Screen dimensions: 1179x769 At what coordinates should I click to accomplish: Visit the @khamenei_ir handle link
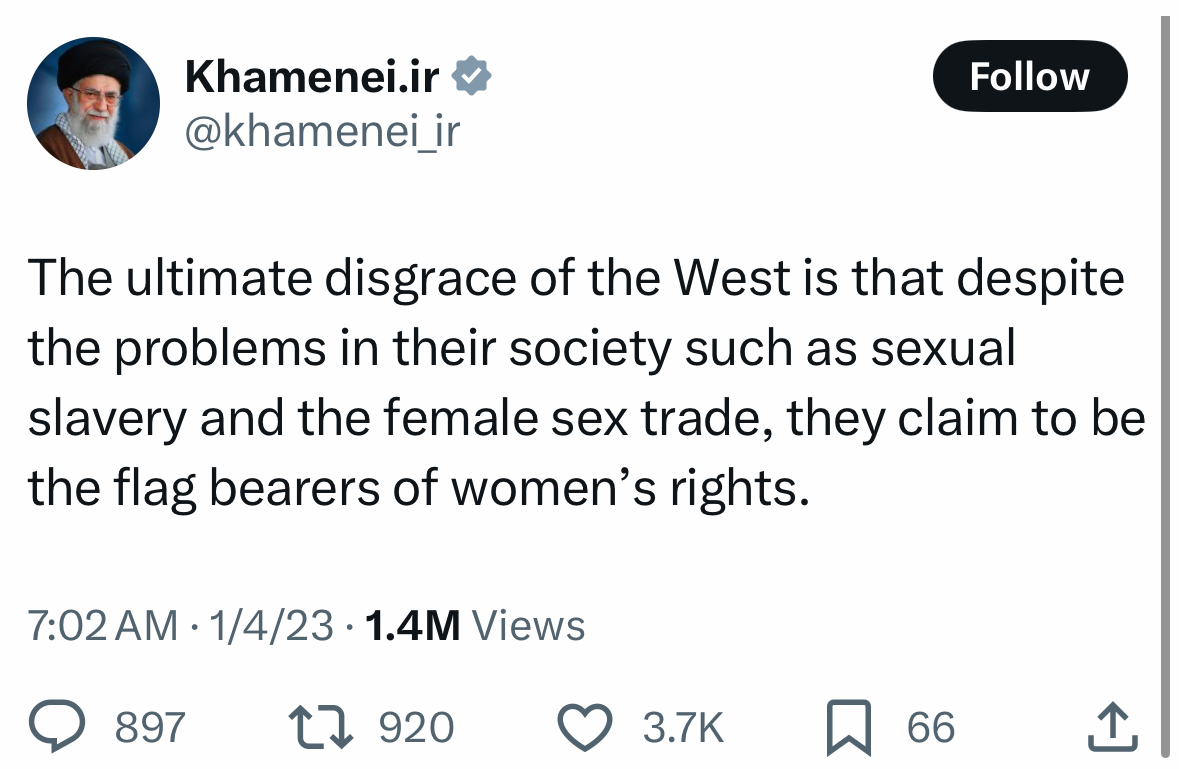(x=323, y=132)
